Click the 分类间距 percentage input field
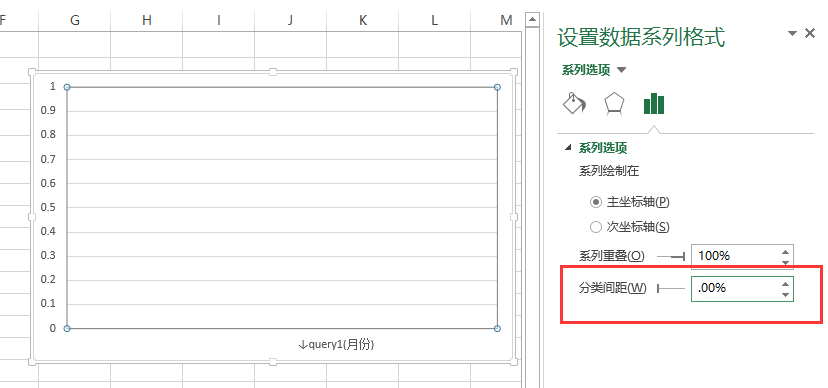828x388 pixels. coord(736,288)
